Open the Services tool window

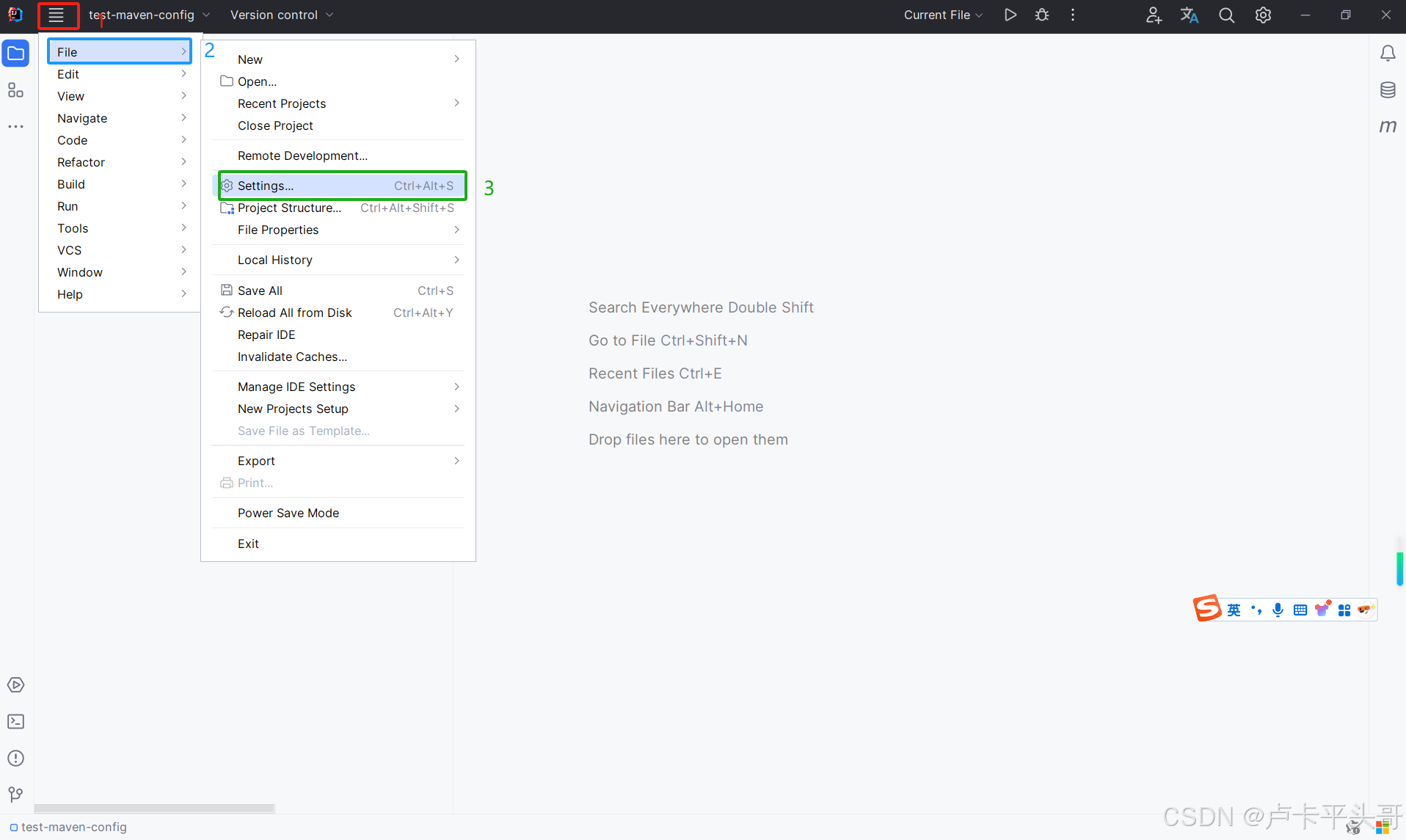[x=15, y=684]
